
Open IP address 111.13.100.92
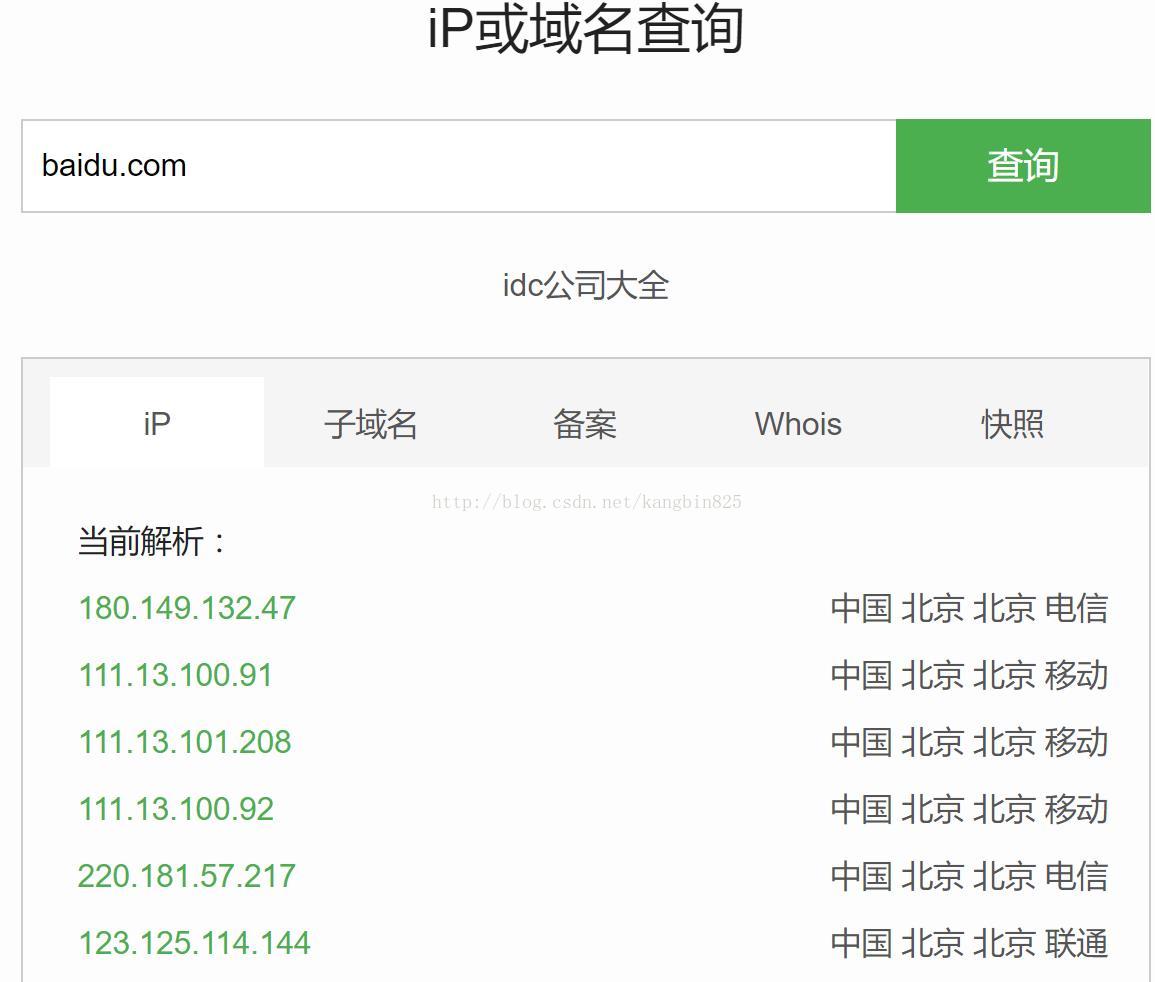(176, 810)
